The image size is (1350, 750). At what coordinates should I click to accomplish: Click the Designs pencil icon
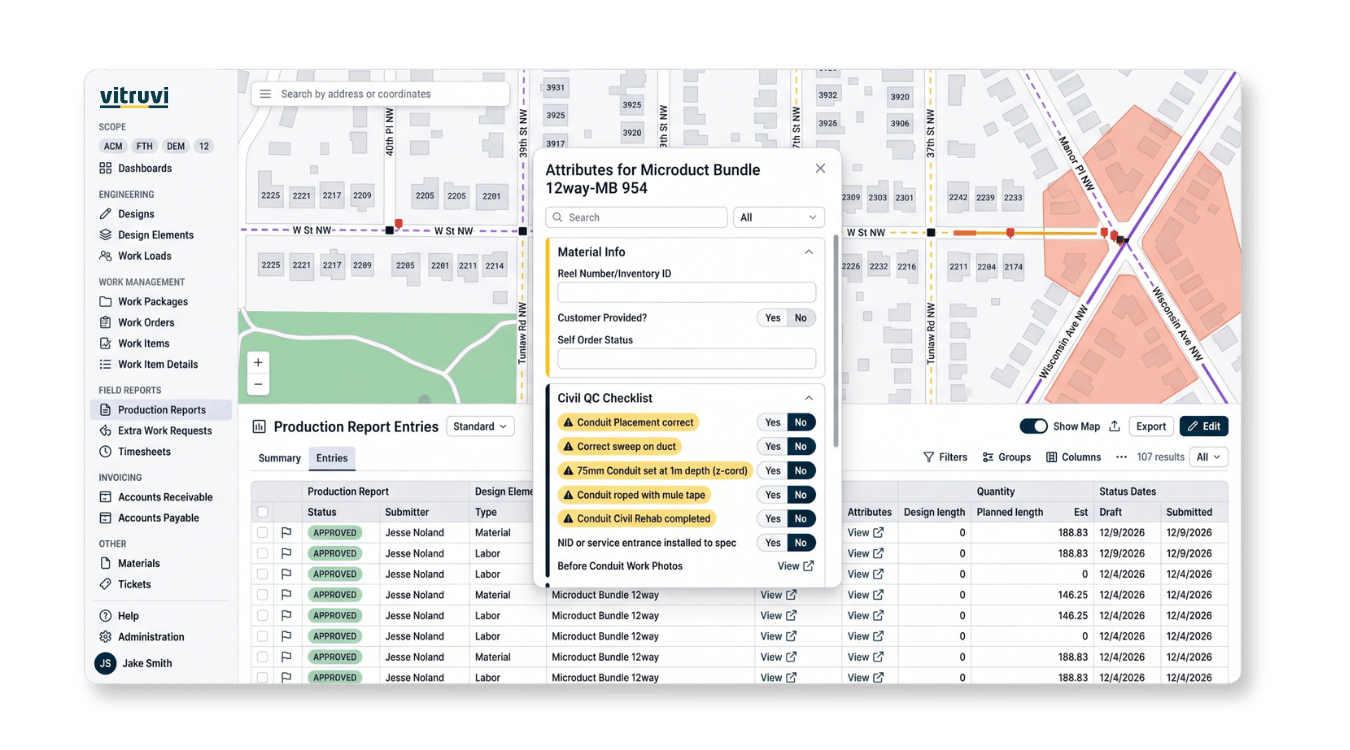(x=105, y=214)
